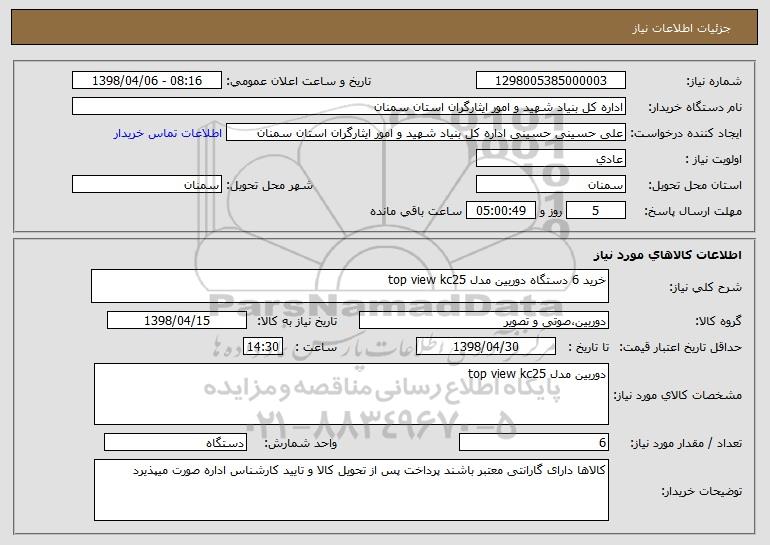Click the price validity date field 1398/04/30
The width and height of the screenshot is (770, 545).
(486, 347)
